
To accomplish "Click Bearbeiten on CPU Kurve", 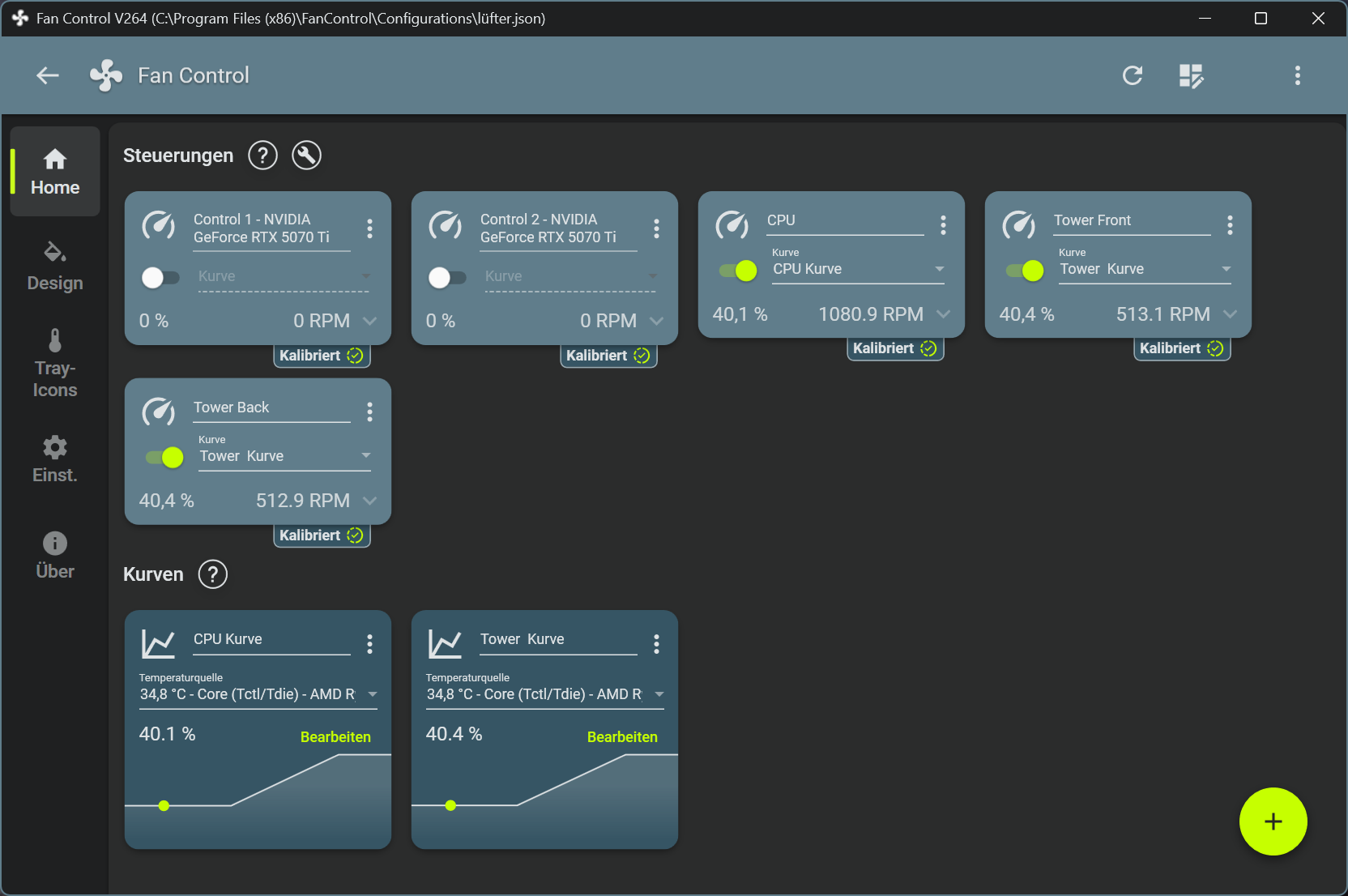I will (x=335, y=737).
